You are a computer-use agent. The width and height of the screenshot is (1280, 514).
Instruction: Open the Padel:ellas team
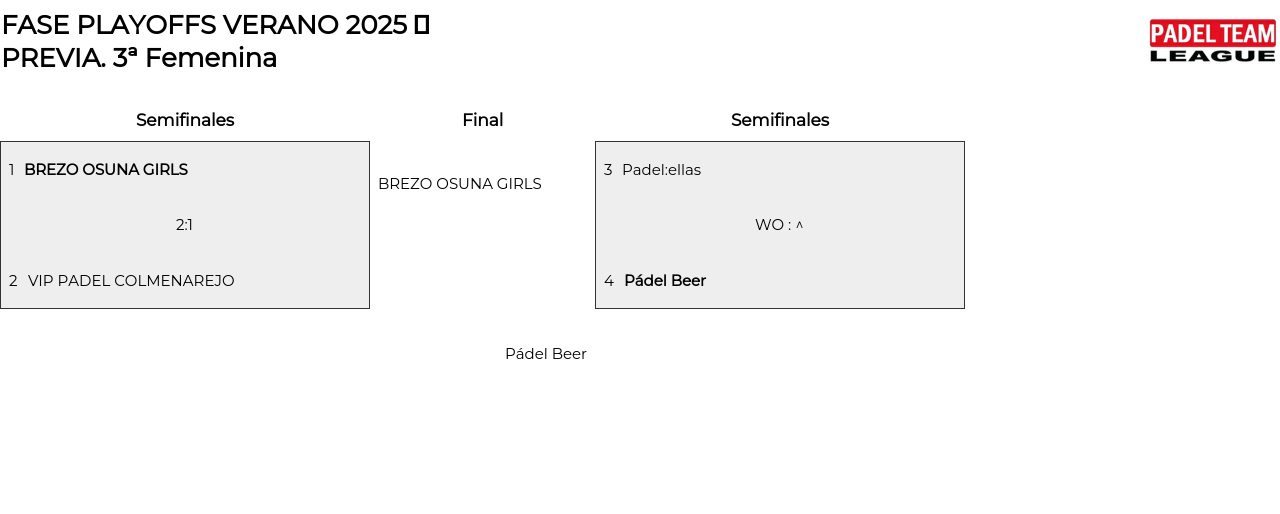661,170
